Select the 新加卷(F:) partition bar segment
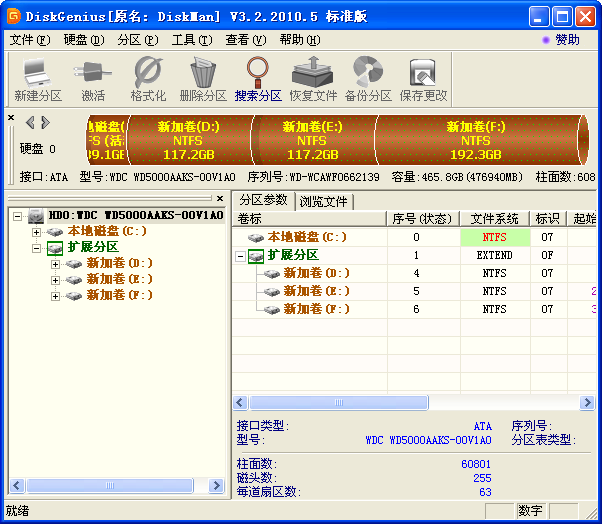Viewport: 602px width, 524px height. (x=476, y=141)
